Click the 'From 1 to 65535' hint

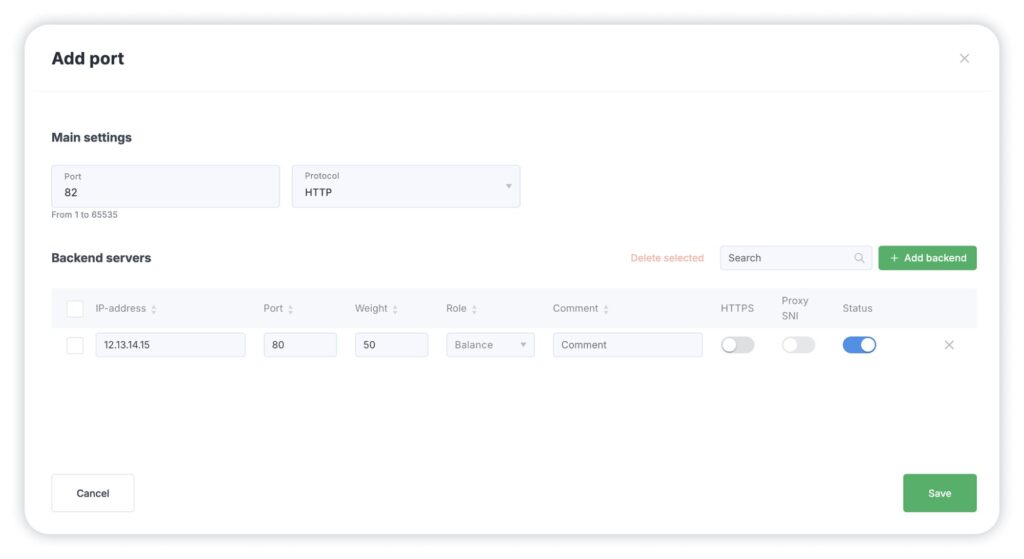(x=84, y=215)
